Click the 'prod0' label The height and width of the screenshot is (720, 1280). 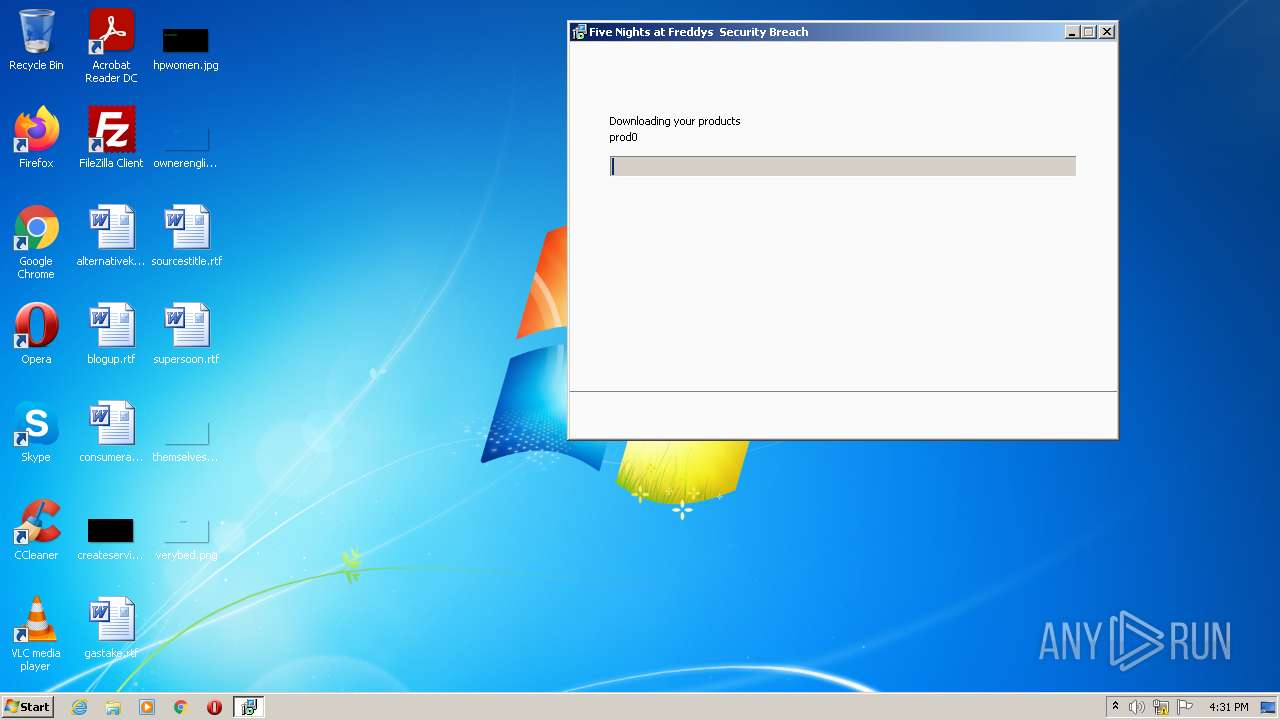[x=623, y=137]
